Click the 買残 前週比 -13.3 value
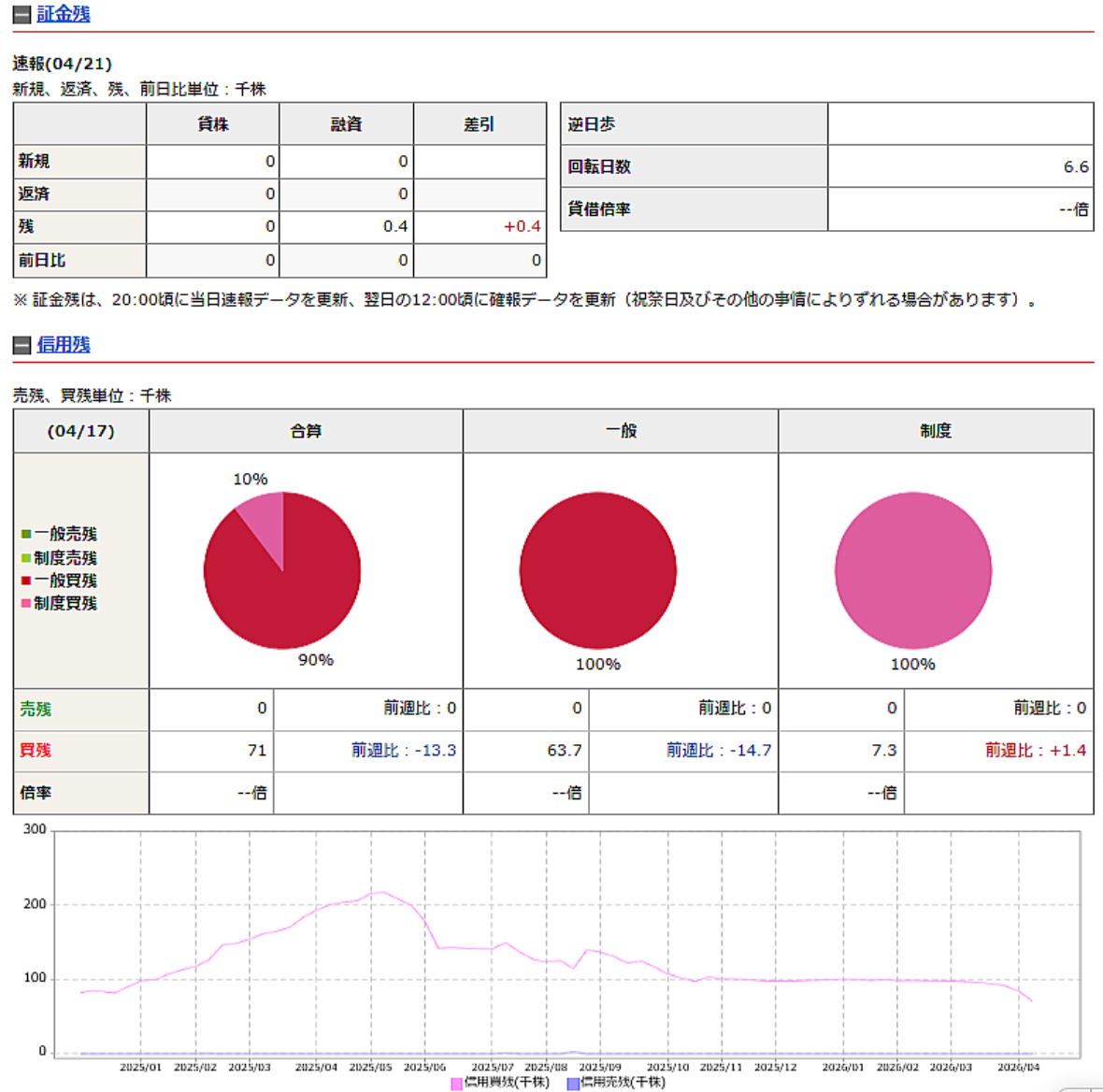This screenshot has width=1103, height=1092. click(x=404, y=751)
